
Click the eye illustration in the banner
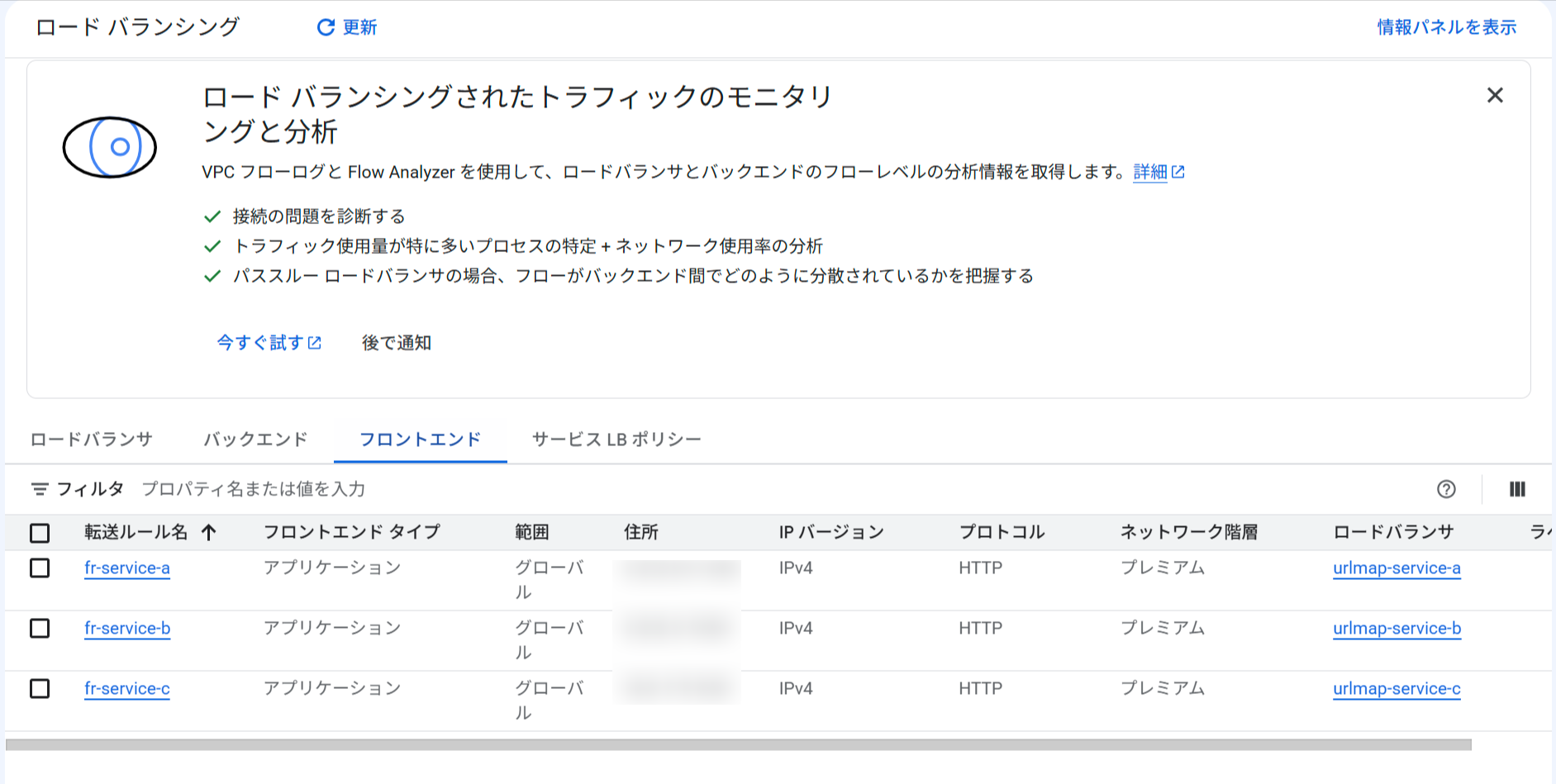110,147
